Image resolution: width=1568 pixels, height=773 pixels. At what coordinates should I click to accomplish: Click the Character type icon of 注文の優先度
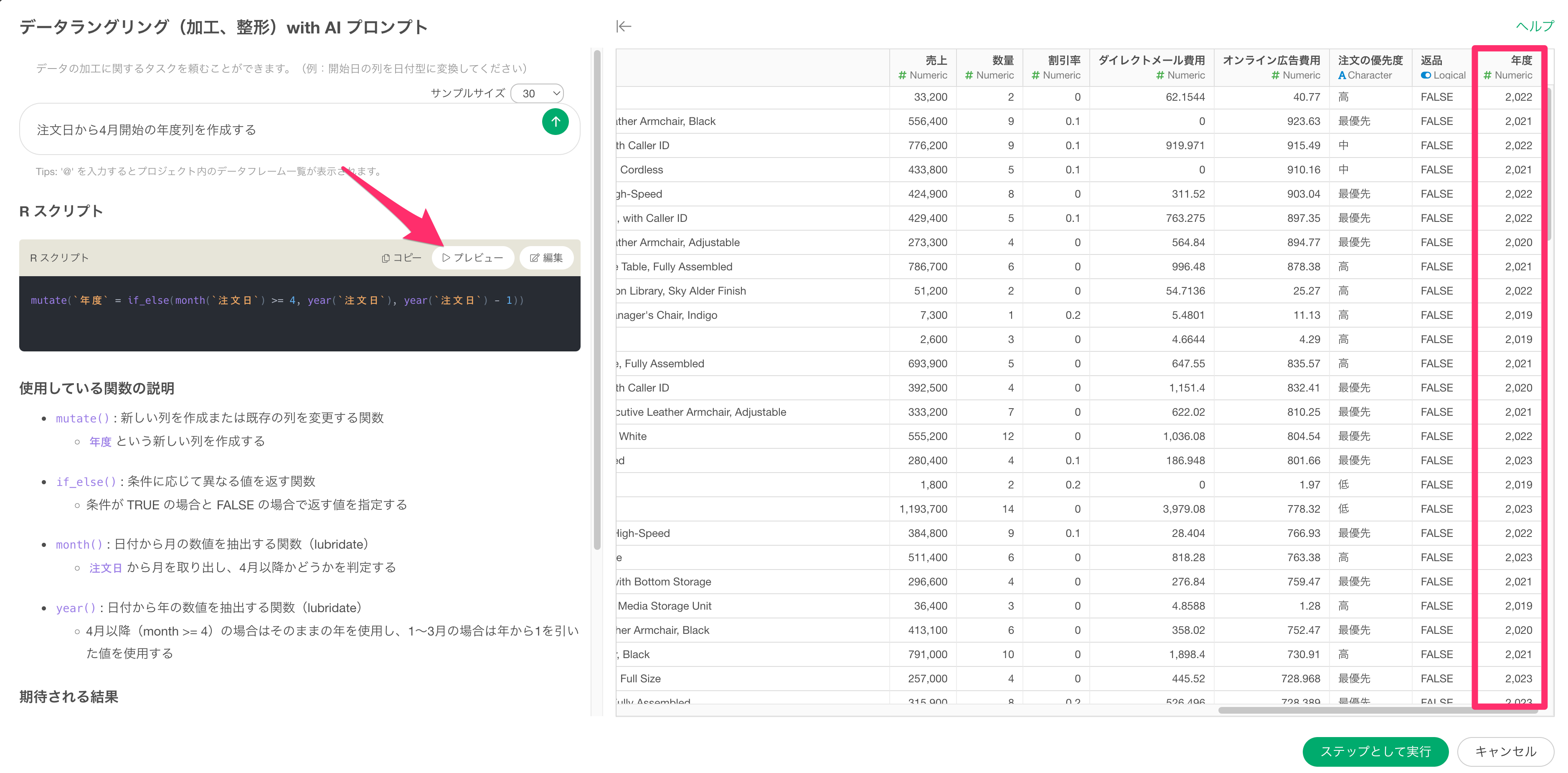pyautogui.click(x=1342, y=76)
